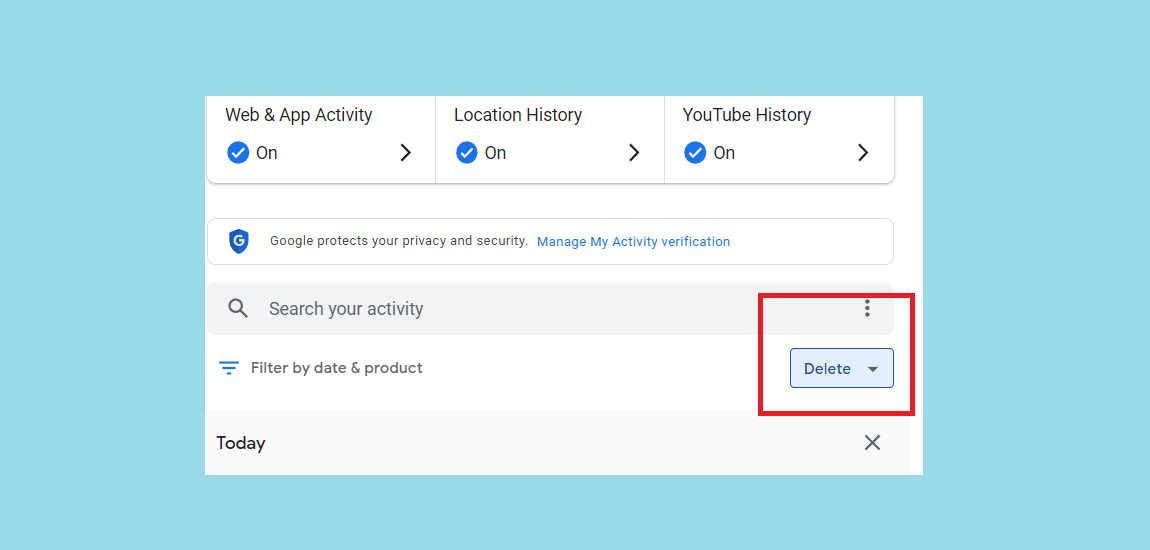Focus the Search your activity field

pyautogui.click(x=550, y=309)
